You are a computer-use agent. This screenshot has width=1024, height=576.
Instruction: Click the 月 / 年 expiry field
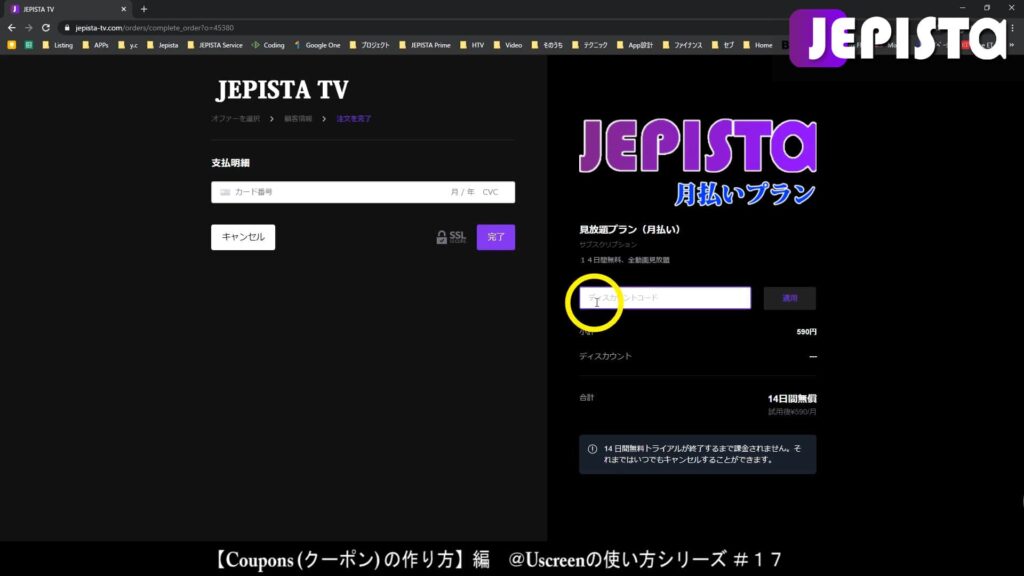462,192
